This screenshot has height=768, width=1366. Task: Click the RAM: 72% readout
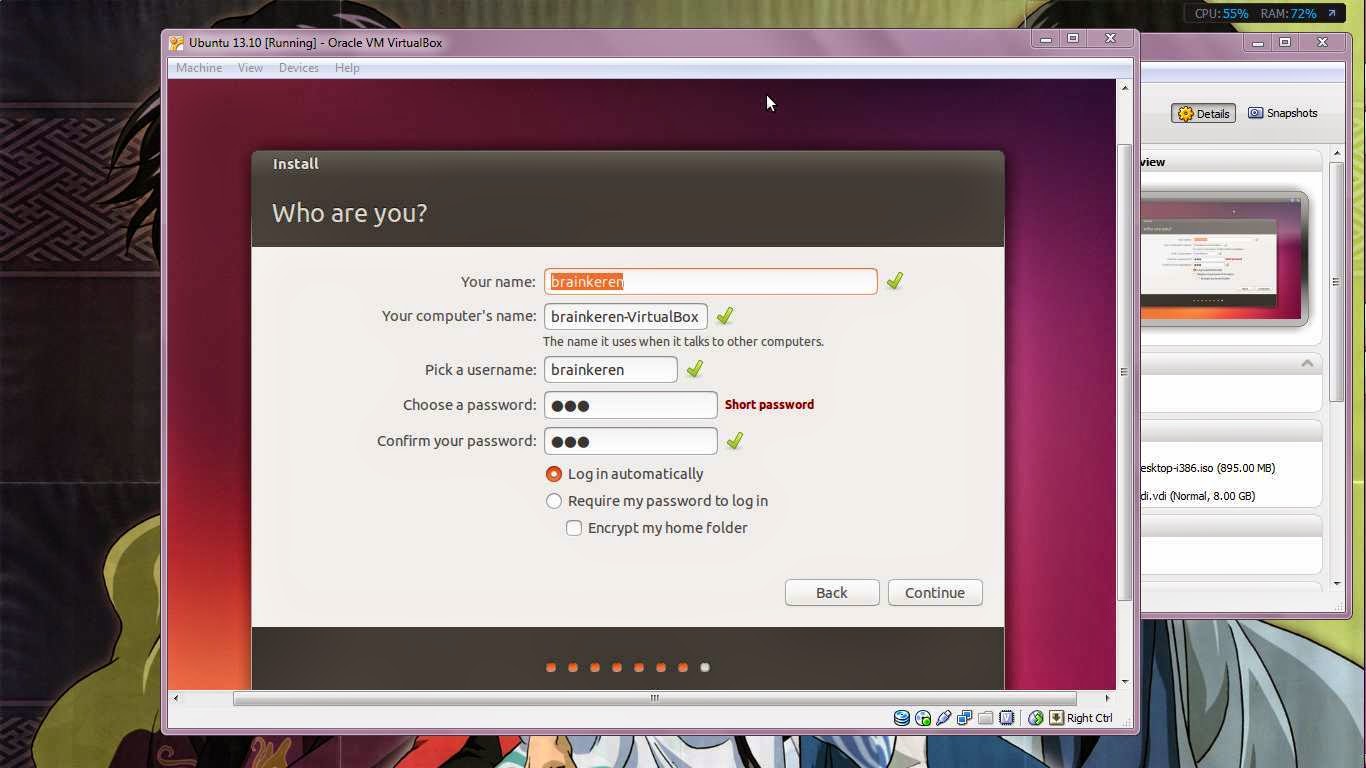pos(1288,13)
